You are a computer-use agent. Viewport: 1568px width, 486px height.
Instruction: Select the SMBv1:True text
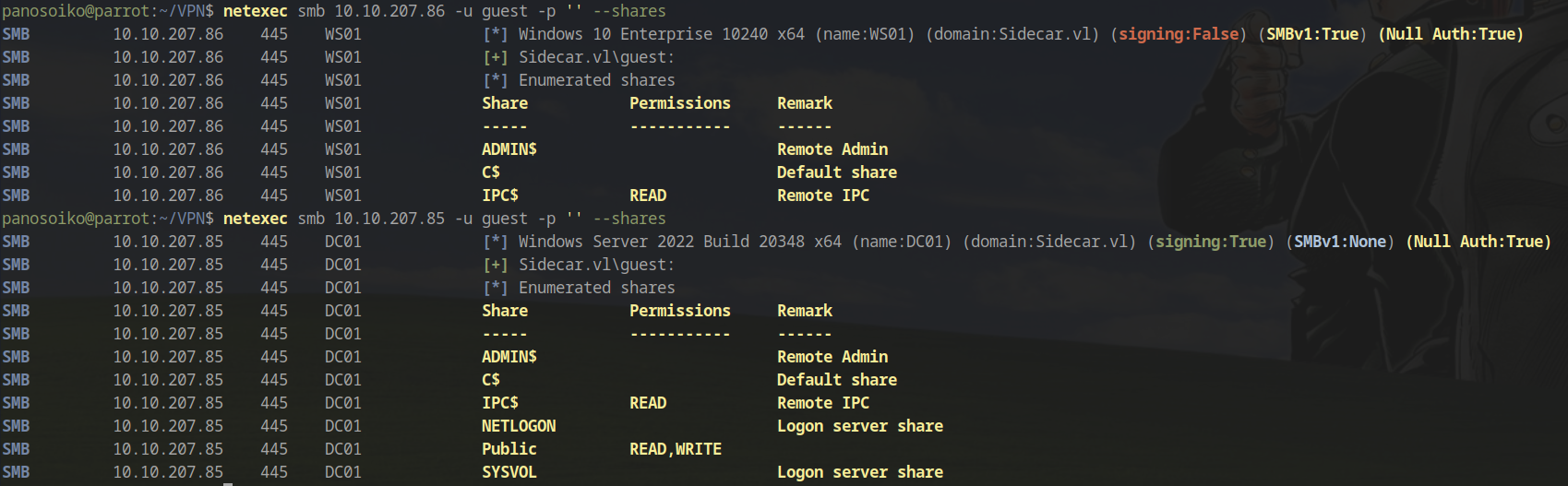[x=1312, y=34]
